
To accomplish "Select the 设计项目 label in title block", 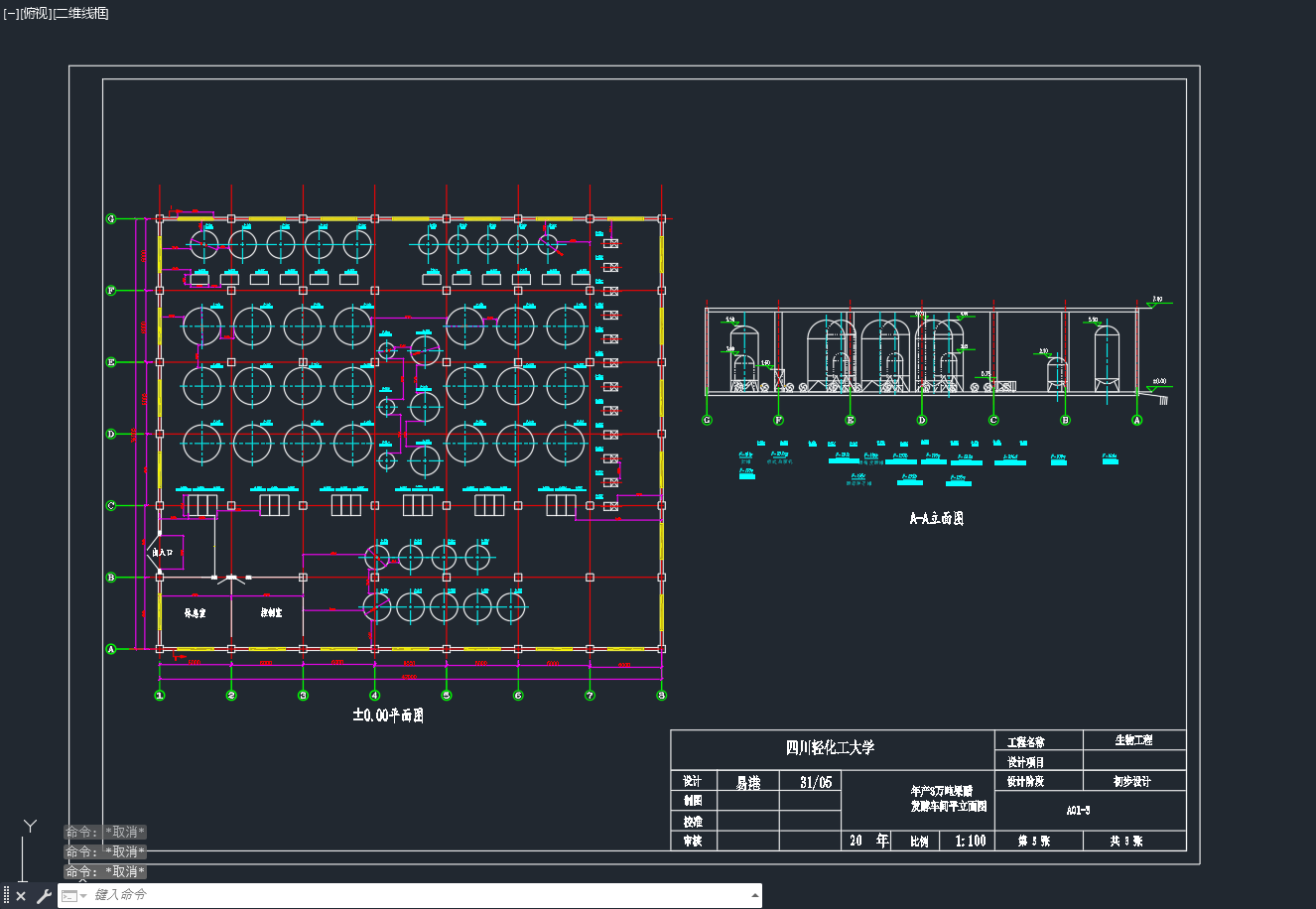I will point(1025,762).
